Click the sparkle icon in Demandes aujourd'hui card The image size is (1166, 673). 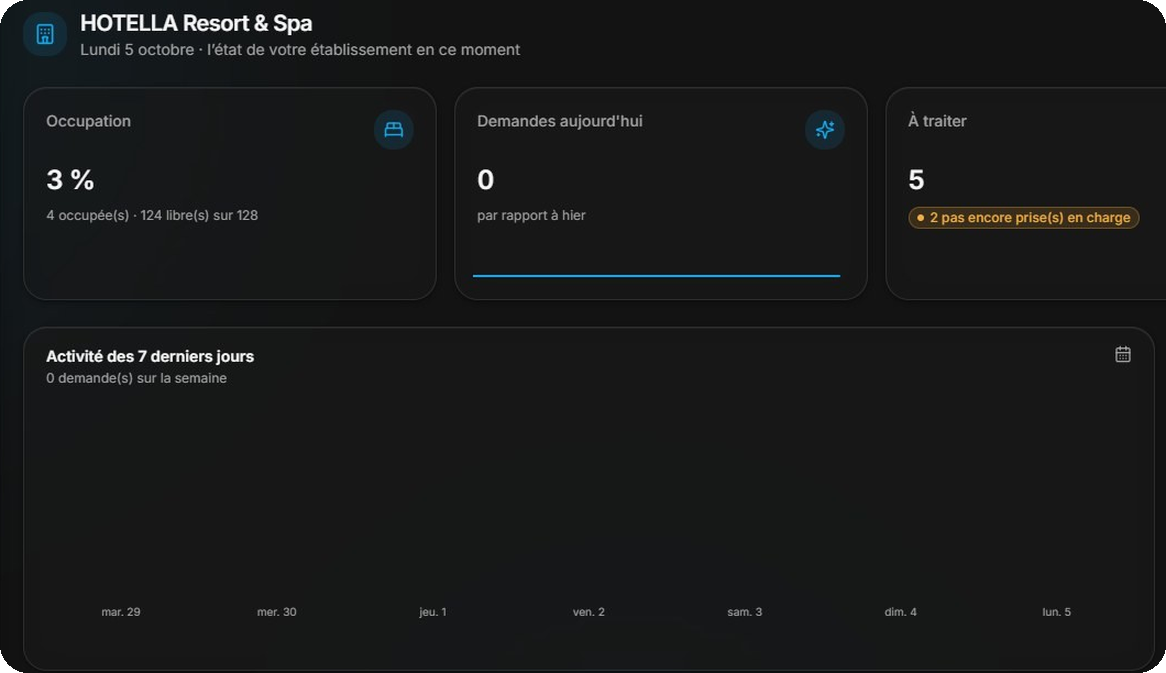[x=825, y=129]
